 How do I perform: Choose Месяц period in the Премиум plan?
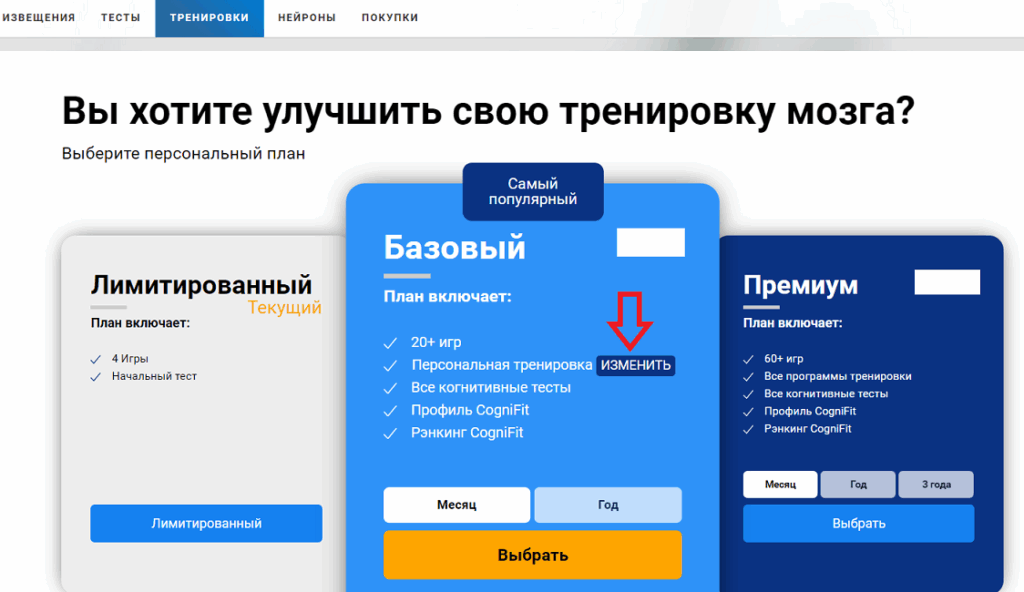780,484
